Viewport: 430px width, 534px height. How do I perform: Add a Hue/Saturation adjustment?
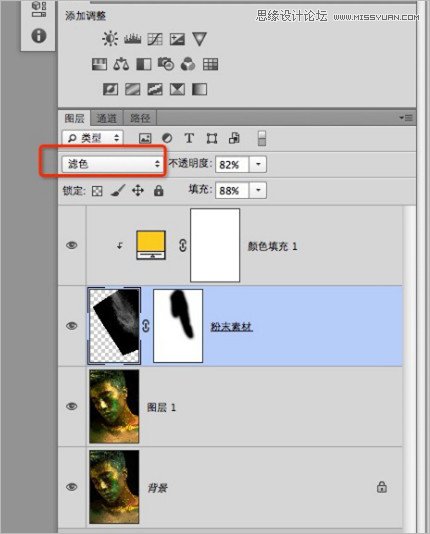click(99, 64)
